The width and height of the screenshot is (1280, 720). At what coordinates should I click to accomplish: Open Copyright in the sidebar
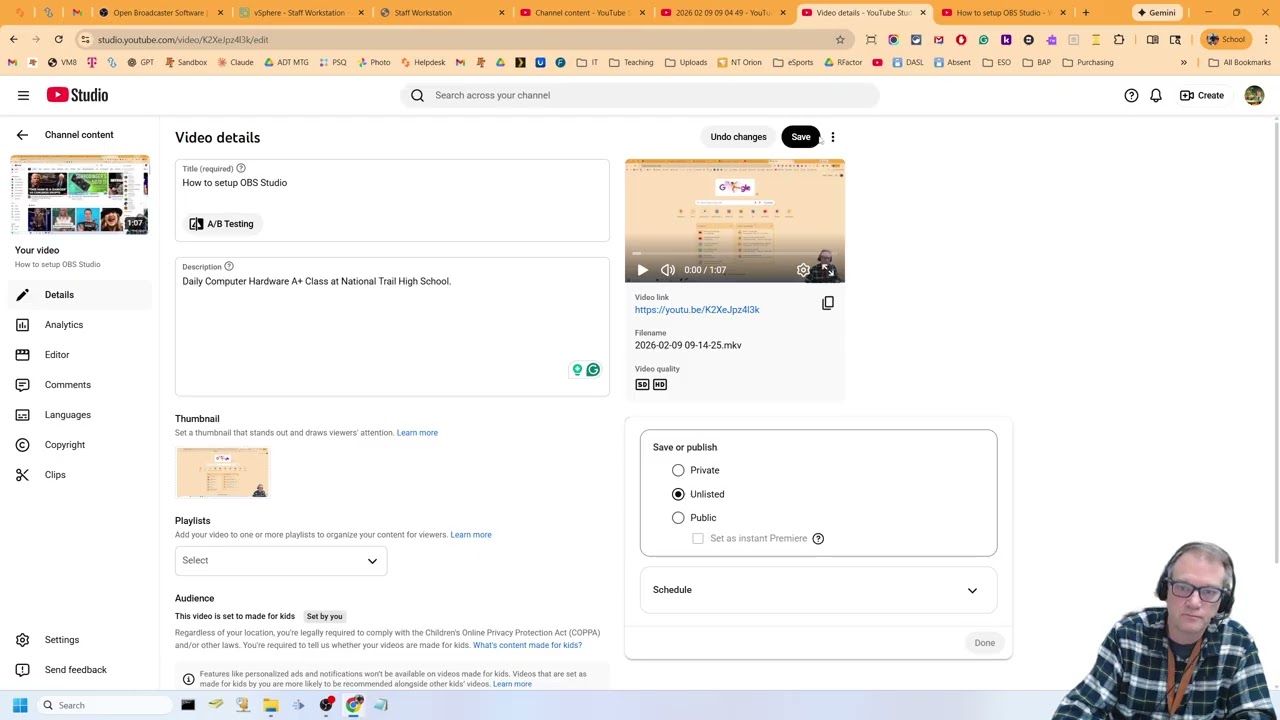click(80, 445)
